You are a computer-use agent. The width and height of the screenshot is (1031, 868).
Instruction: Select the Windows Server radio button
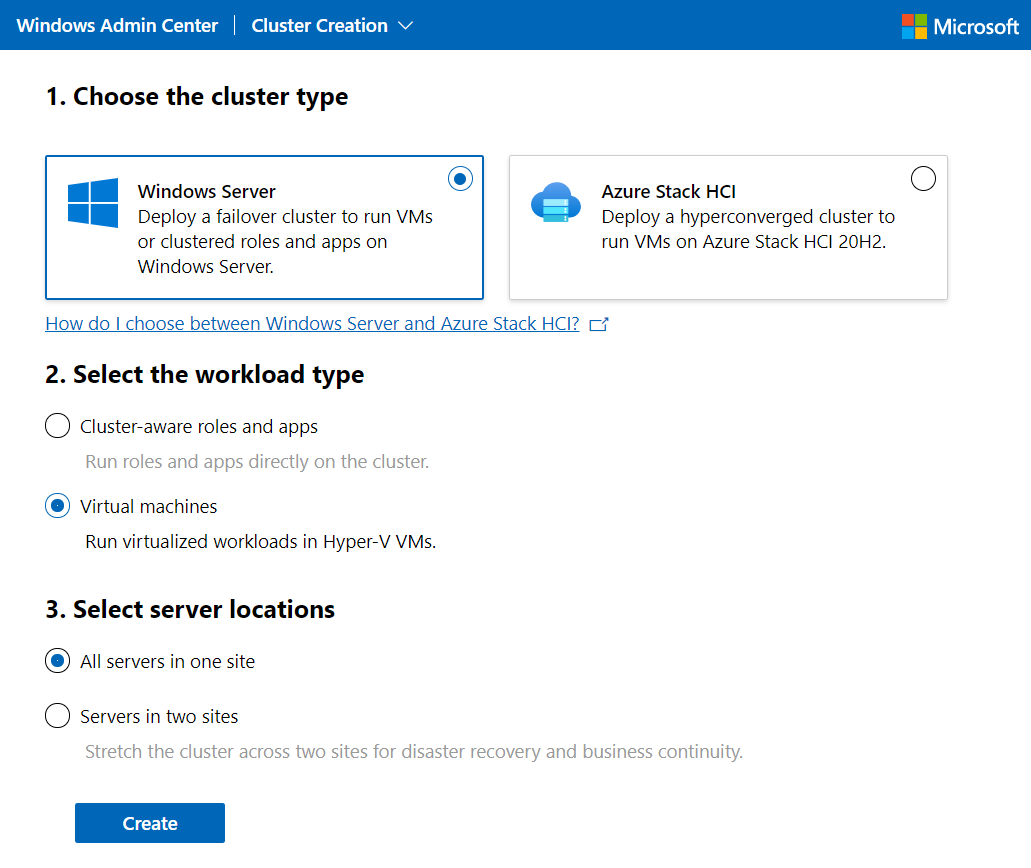tap(460, 179)
